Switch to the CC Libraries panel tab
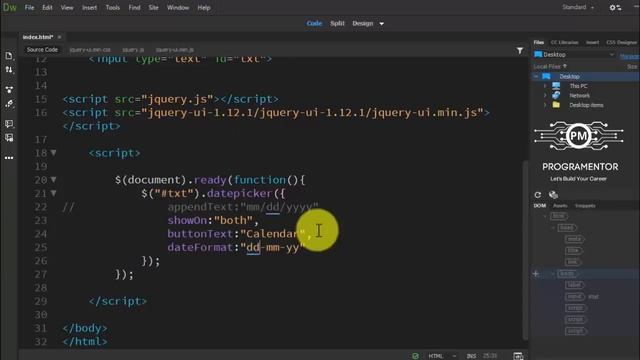This screenshot has height=360, width=640. pyautogui.click(x=564, y=42)
